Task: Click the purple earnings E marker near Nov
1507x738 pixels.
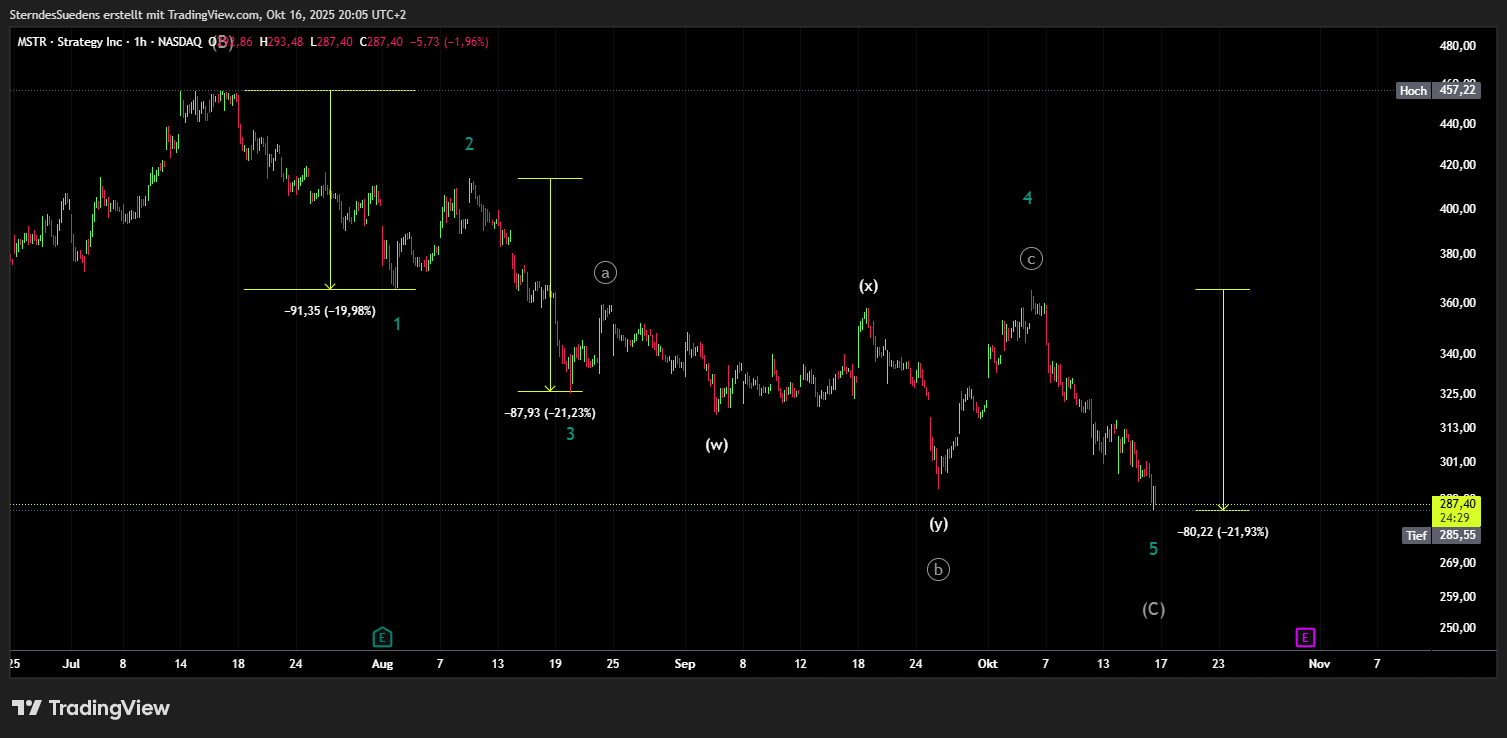Action: pyautogui.click(x=1305, y=637)
